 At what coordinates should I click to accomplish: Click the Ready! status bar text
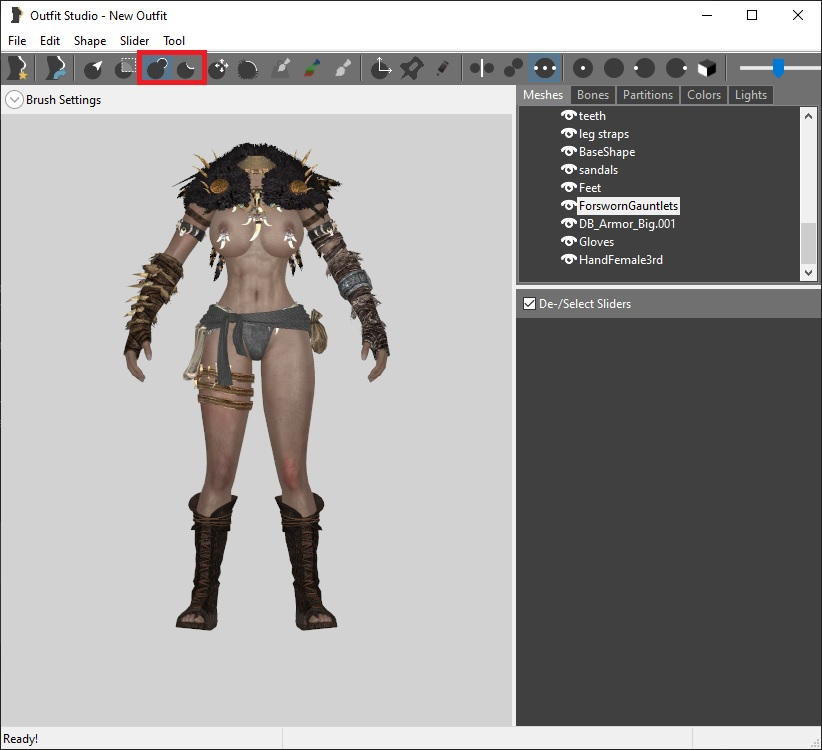20,738
